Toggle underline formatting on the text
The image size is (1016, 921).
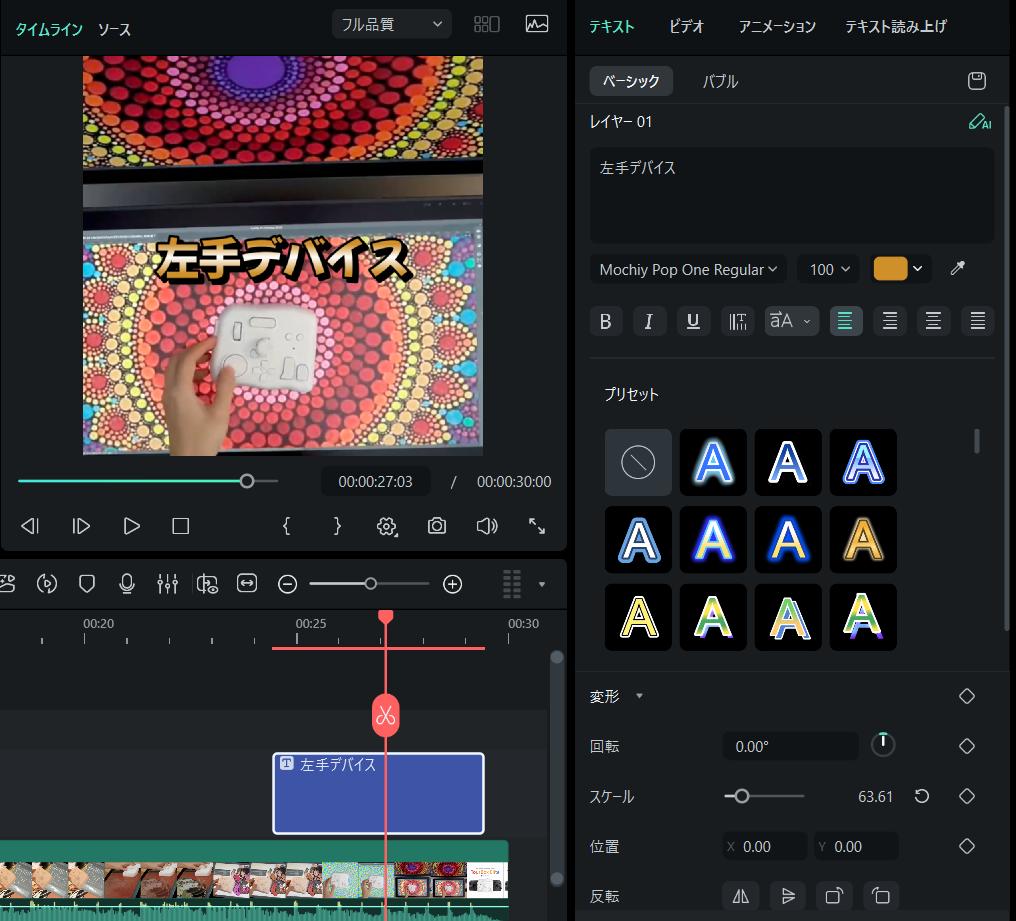[x=693, y=321]
